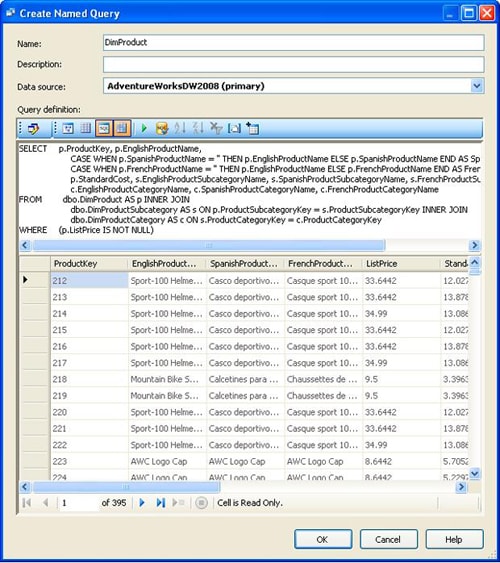Viewport: 500px width, 563px height.
Task: Run the query with green arrow
Action: [x=144, y=129]
